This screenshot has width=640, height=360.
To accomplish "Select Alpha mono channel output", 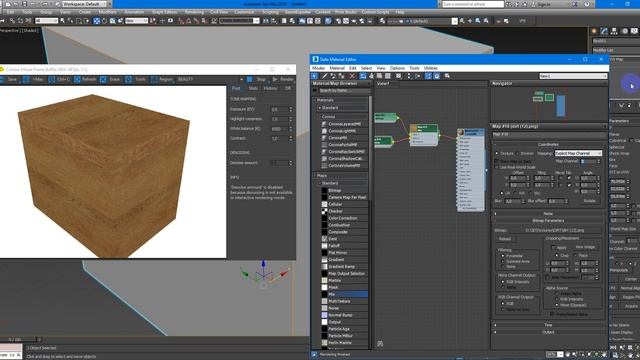I will (x=503, y=287).
